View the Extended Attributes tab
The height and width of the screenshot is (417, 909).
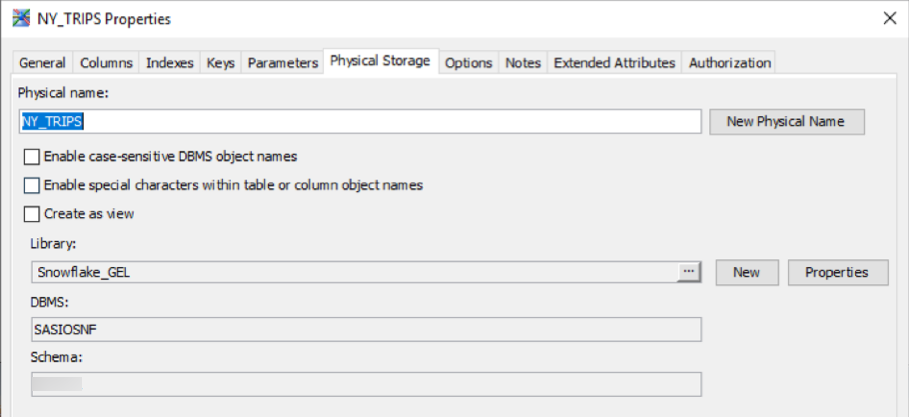[x=614, y=63]
